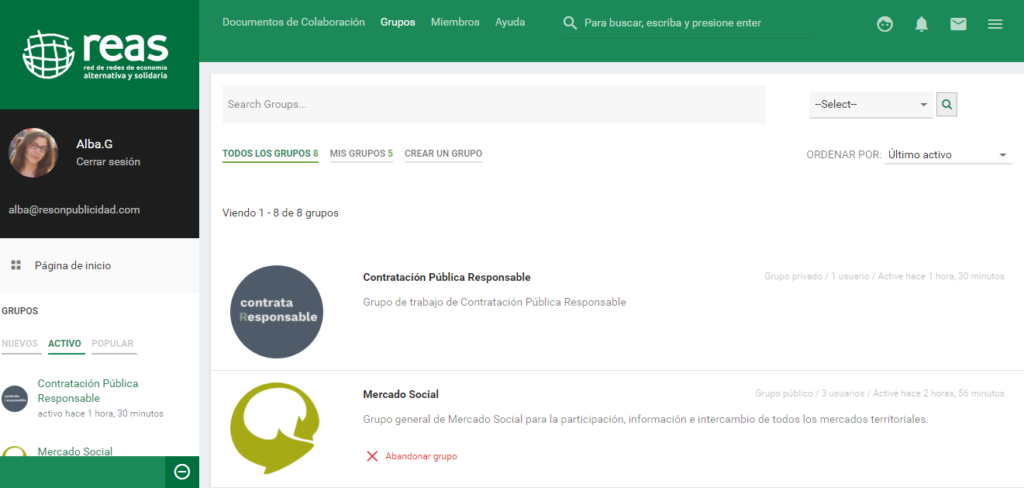
Task: Open the hamburger menu icon
Action: tap(995, 24)
